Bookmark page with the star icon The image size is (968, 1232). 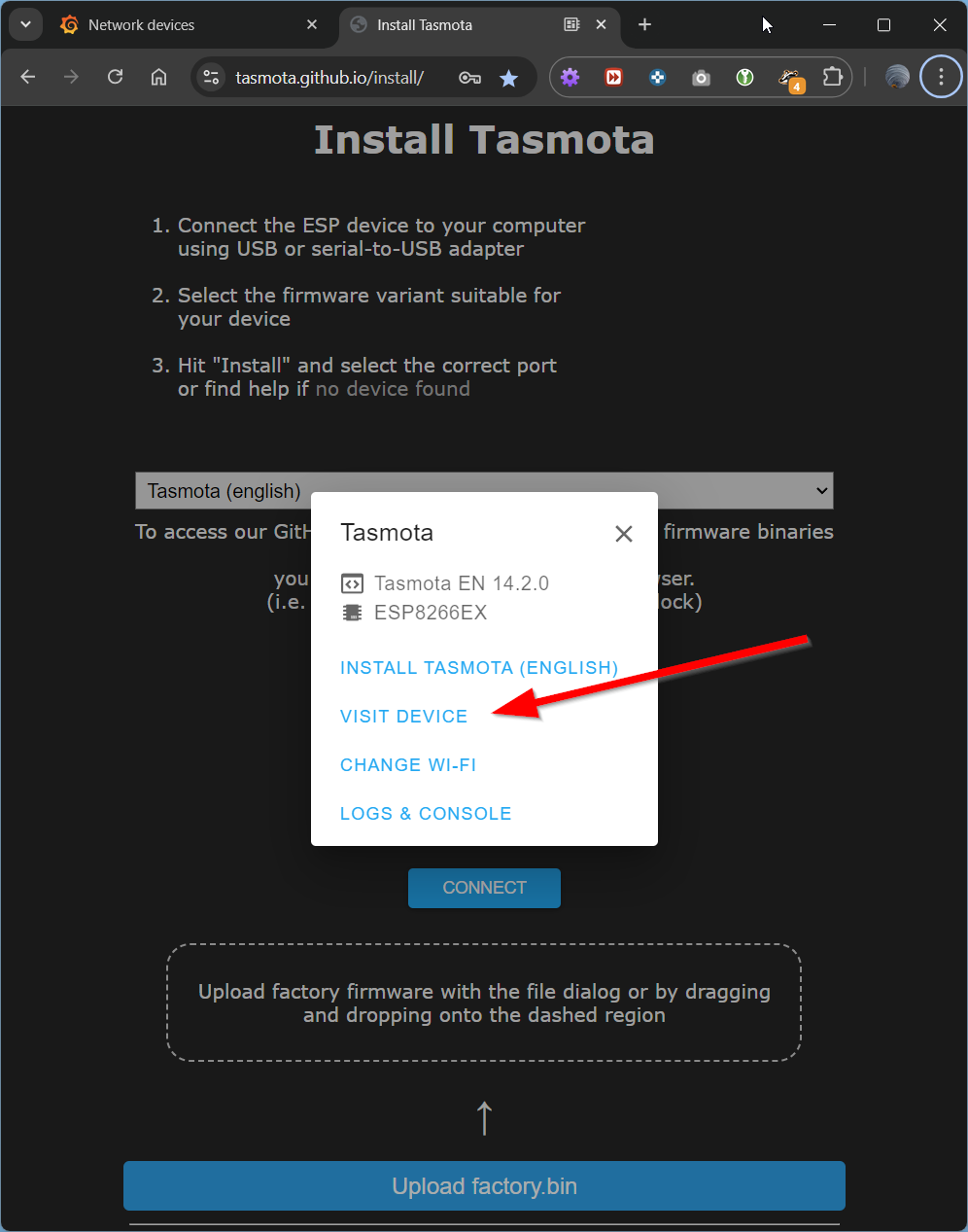point(508,78)
